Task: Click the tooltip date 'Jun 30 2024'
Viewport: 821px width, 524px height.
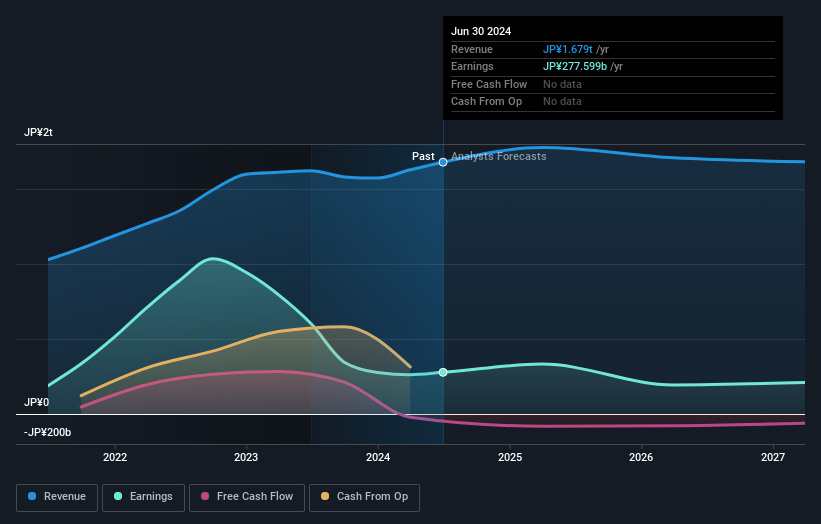Action: 481,31
